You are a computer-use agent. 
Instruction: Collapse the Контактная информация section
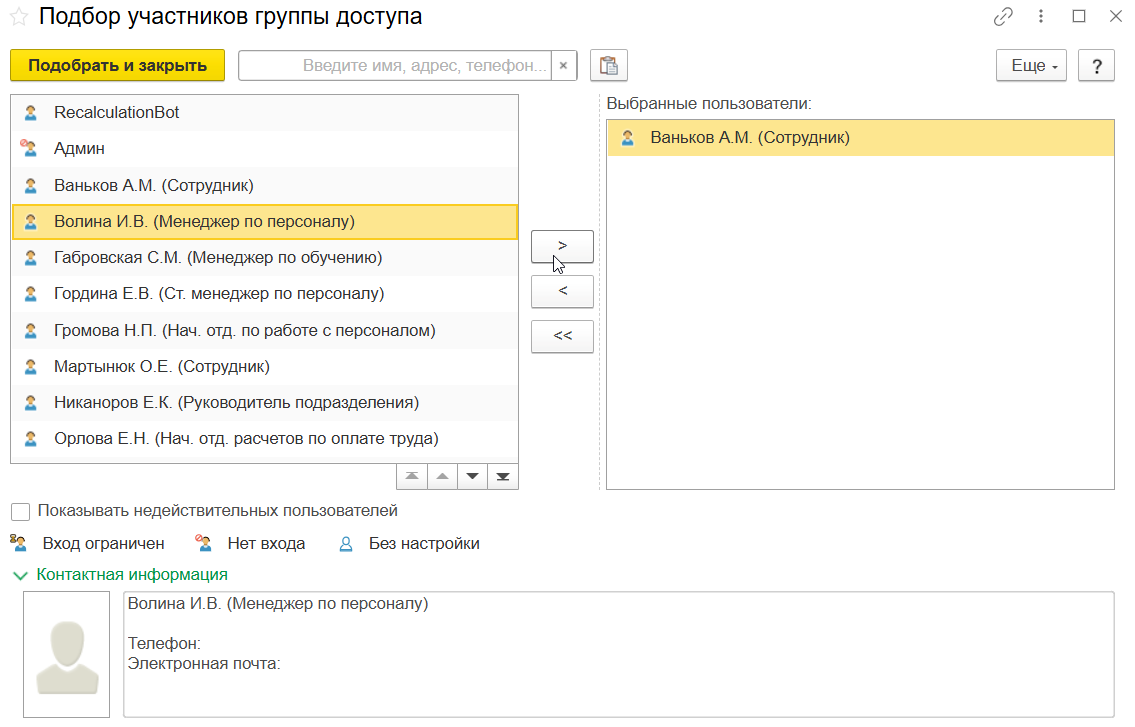[x=20, y=575]
